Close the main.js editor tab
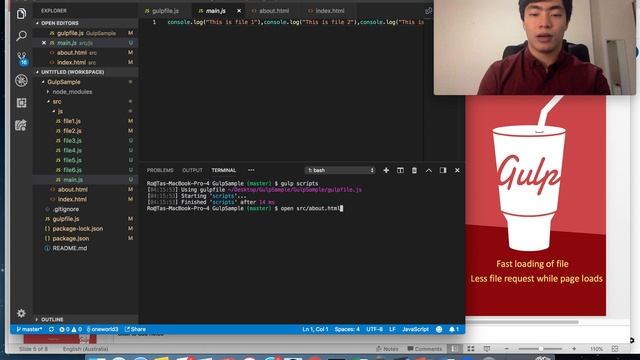This screenshot has height=360, width=640. coord(239,11)
